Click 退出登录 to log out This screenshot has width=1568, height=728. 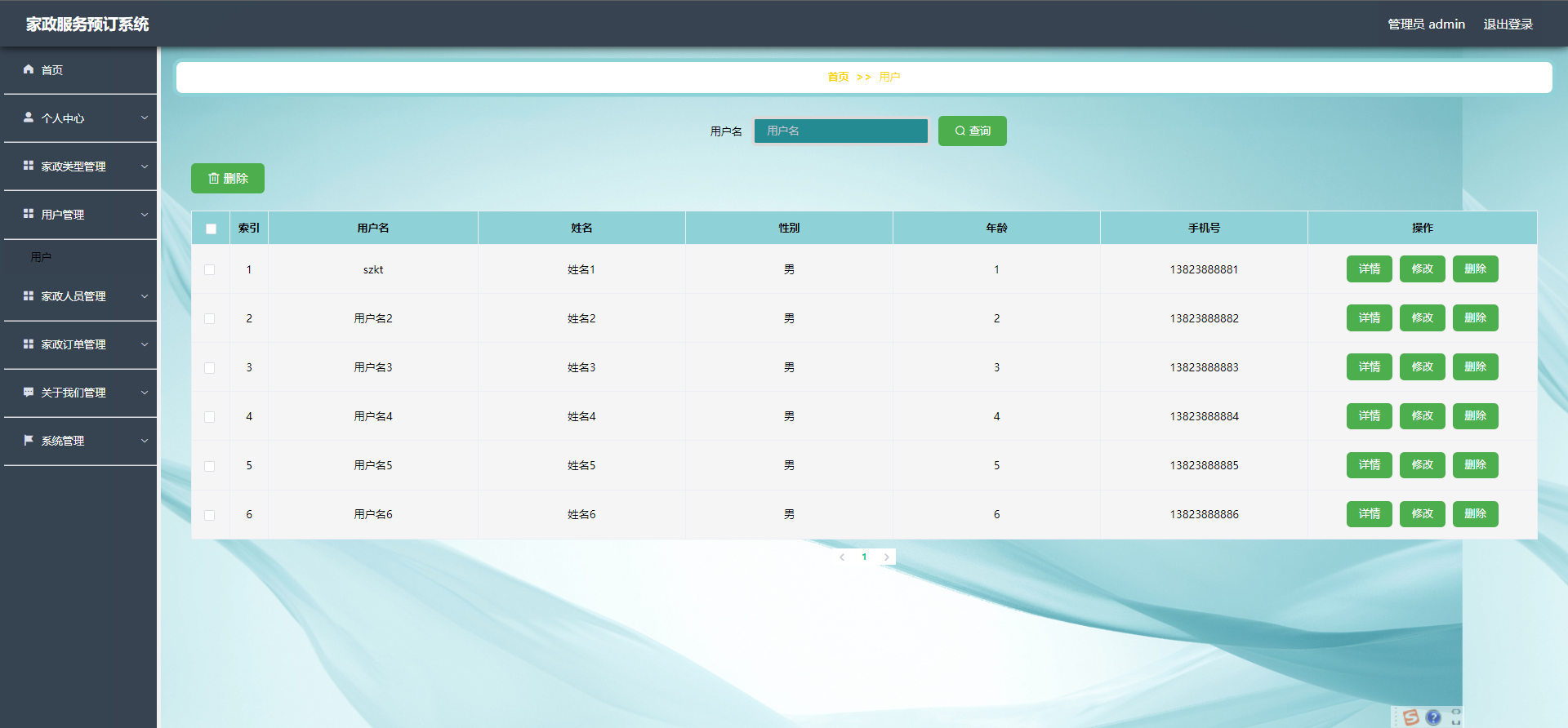point(1508,24)
